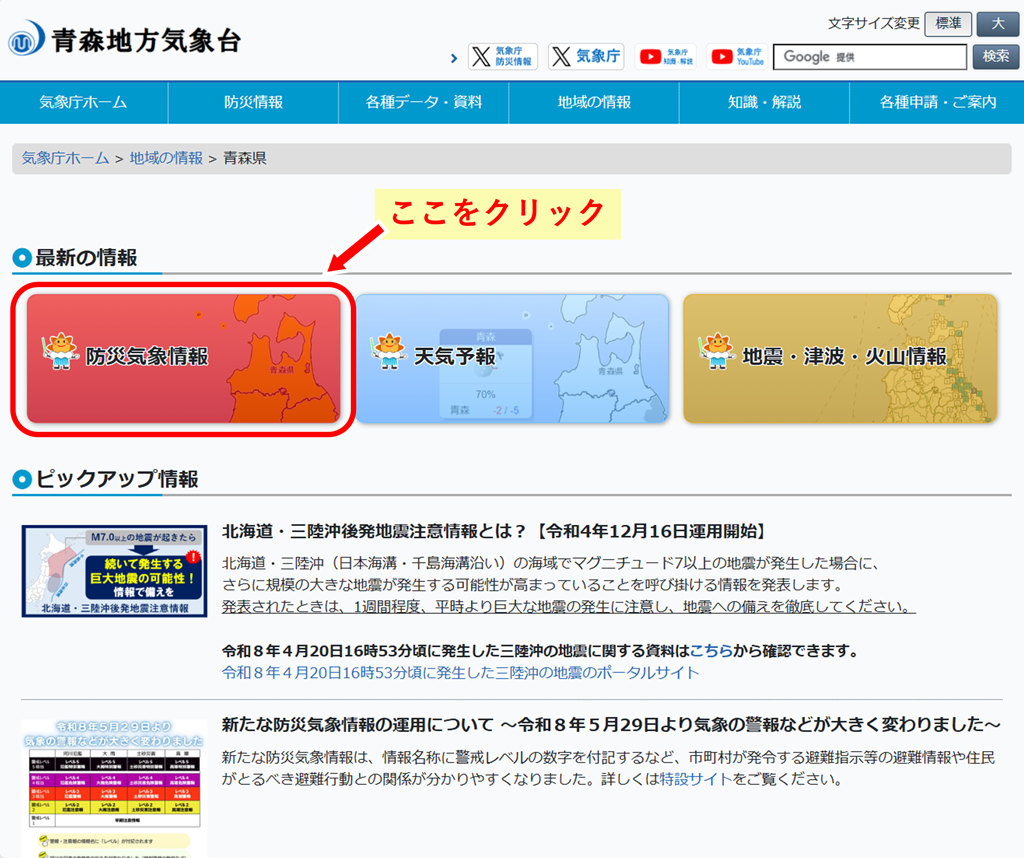The image size is (1024, 858).
Task: Click the warning level table thumbnail
Action: pos(114,788)
